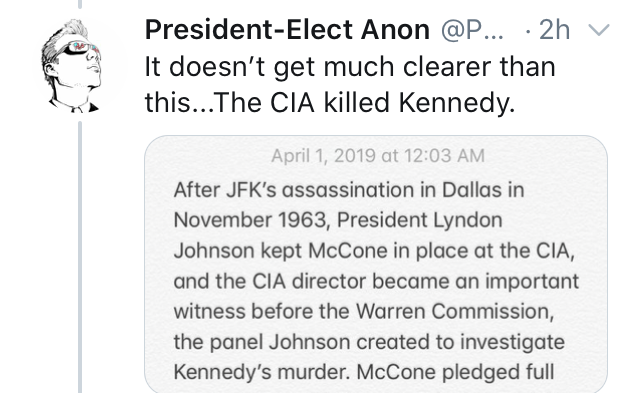Screen dimensions: 640x393
Task: Tap the line 'Johnson kept McCone in place at the CIA'
Action: point(374,251)
